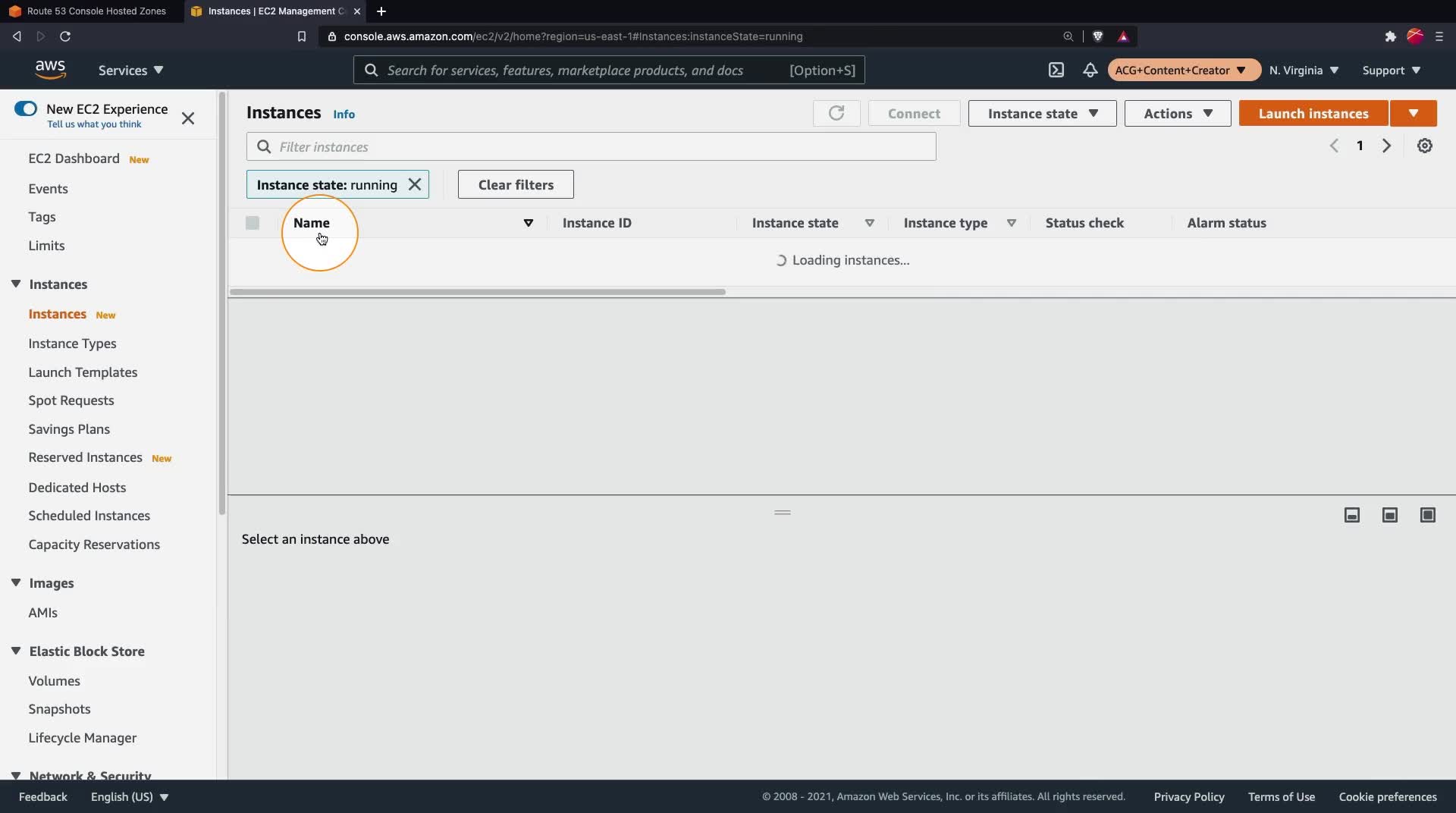Open the Support dropdown menu

pos(1392,70)
